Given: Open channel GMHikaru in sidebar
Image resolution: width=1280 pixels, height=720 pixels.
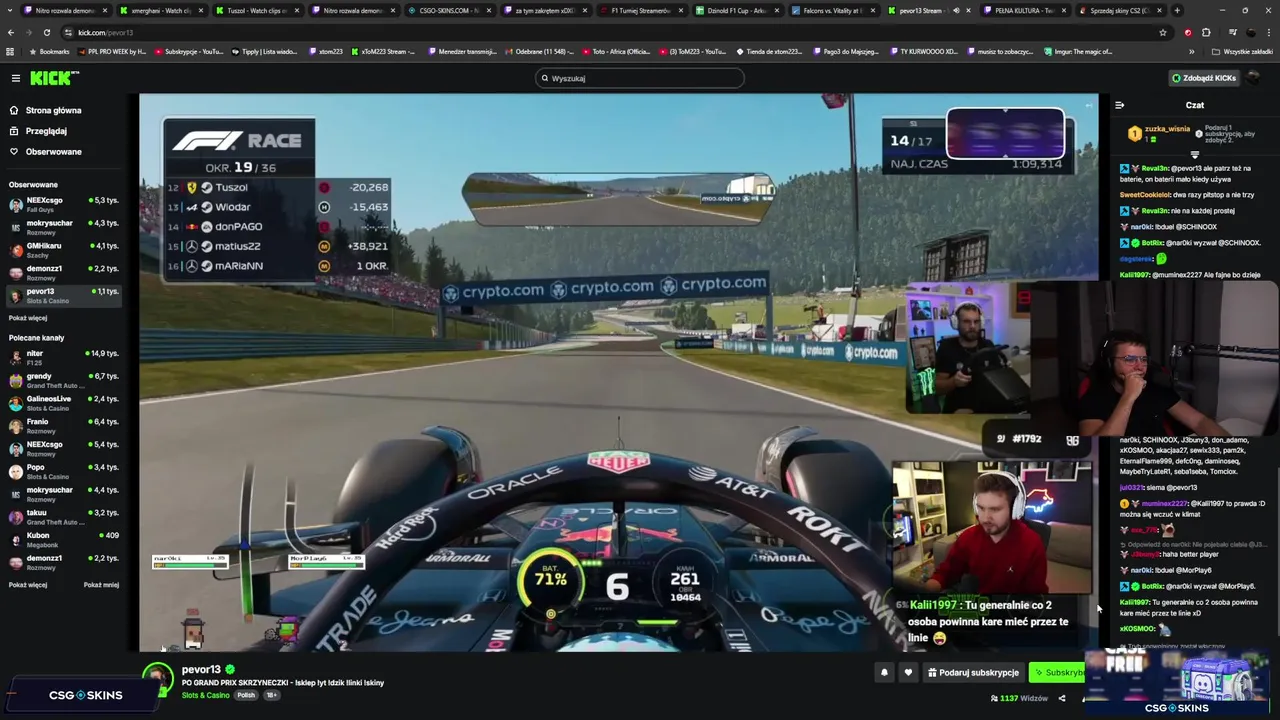Looking at the screenshot, I should [62, 250].
